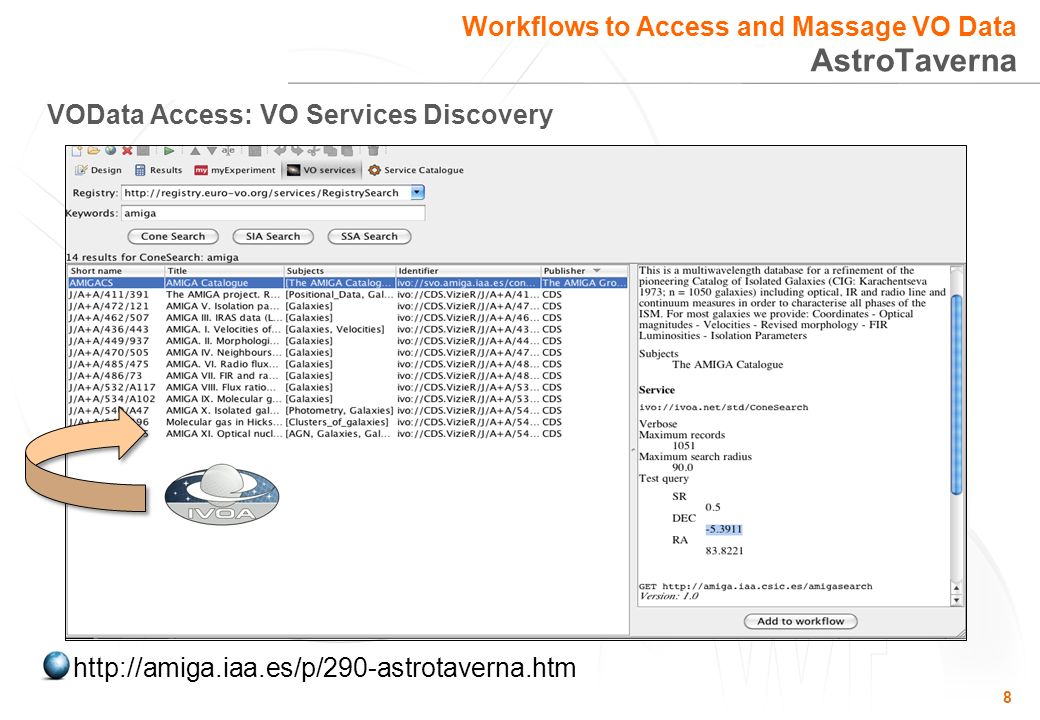
Task: Click the highlighted DEC value -5.3911
Action: 724,529
